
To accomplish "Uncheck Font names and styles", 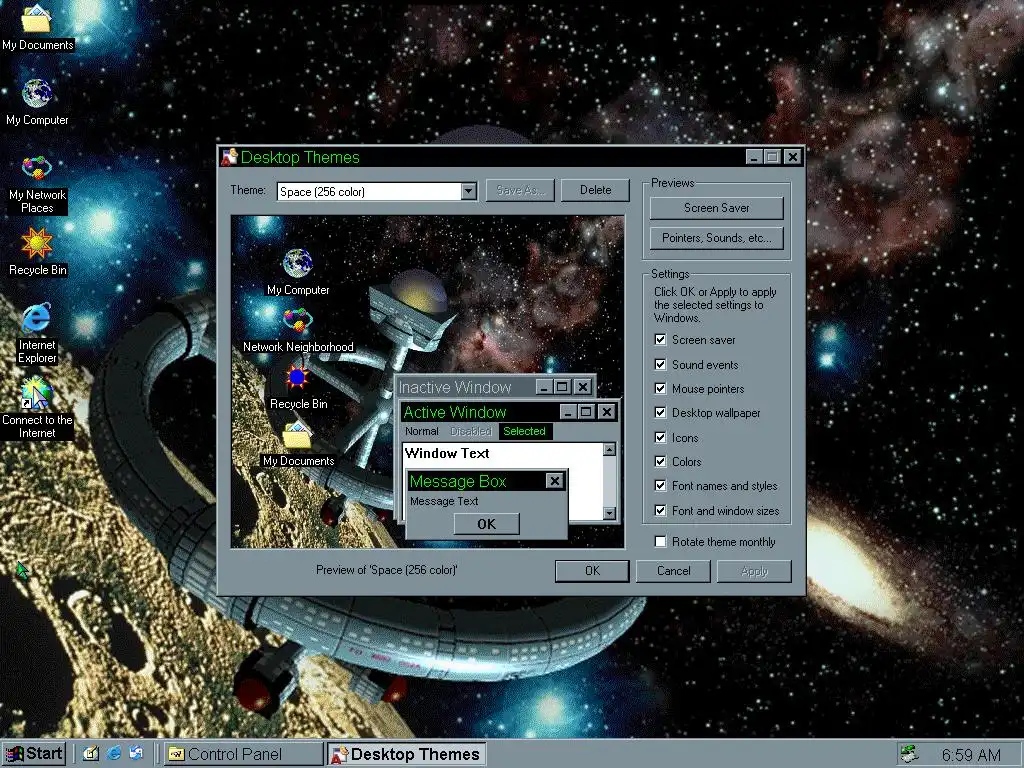I will (660, 486).
